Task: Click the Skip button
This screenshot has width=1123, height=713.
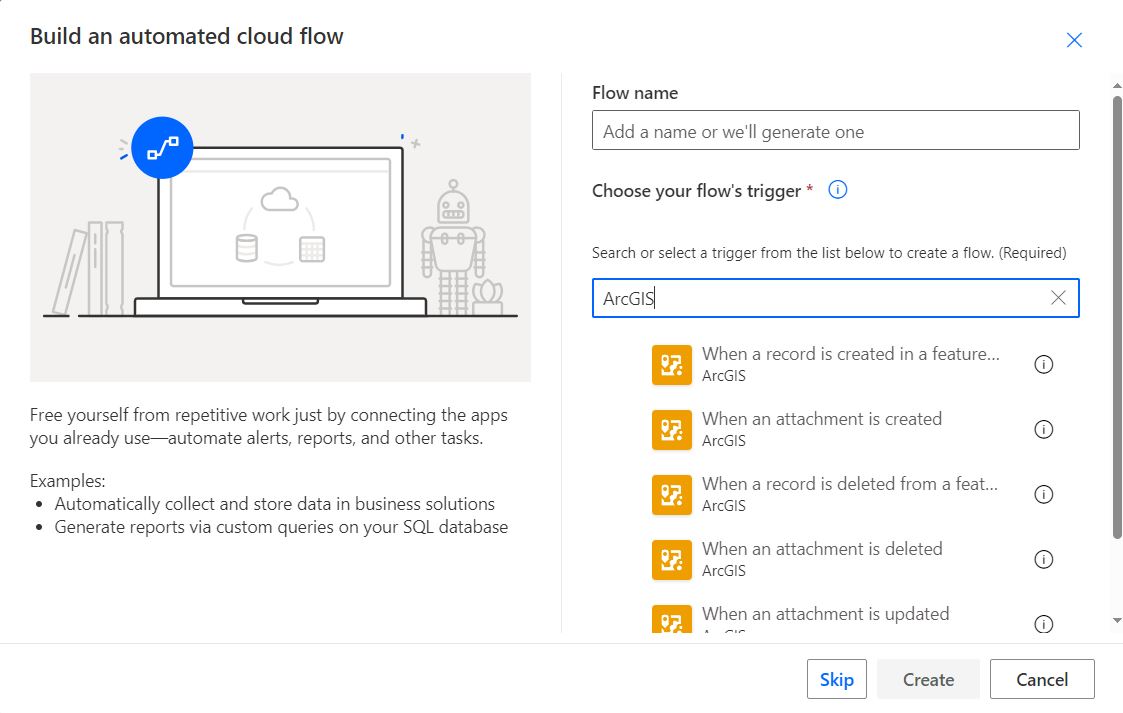Action: click(837, 679)
